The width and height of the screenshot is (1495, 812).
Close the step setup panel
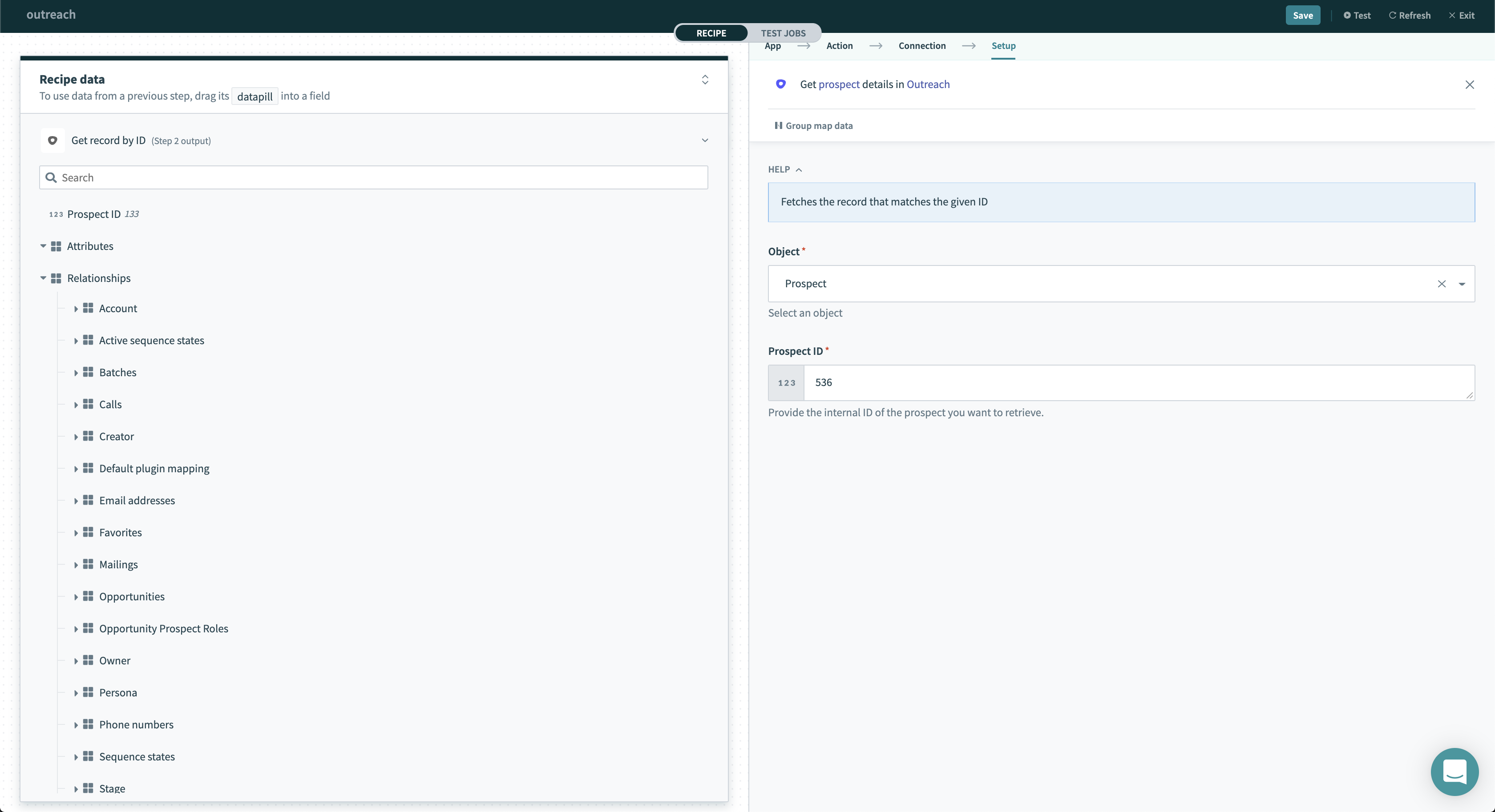pos(1469,84)
